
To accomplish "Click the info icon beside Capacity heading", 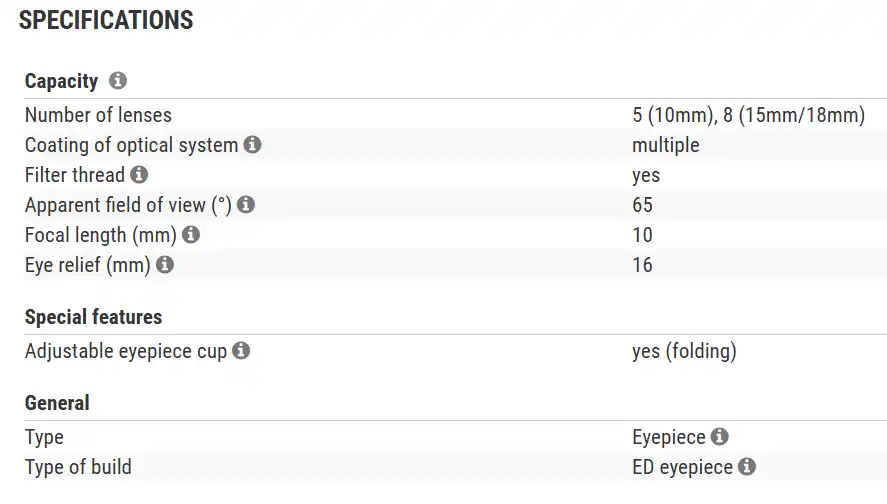I will pos(118,81).
